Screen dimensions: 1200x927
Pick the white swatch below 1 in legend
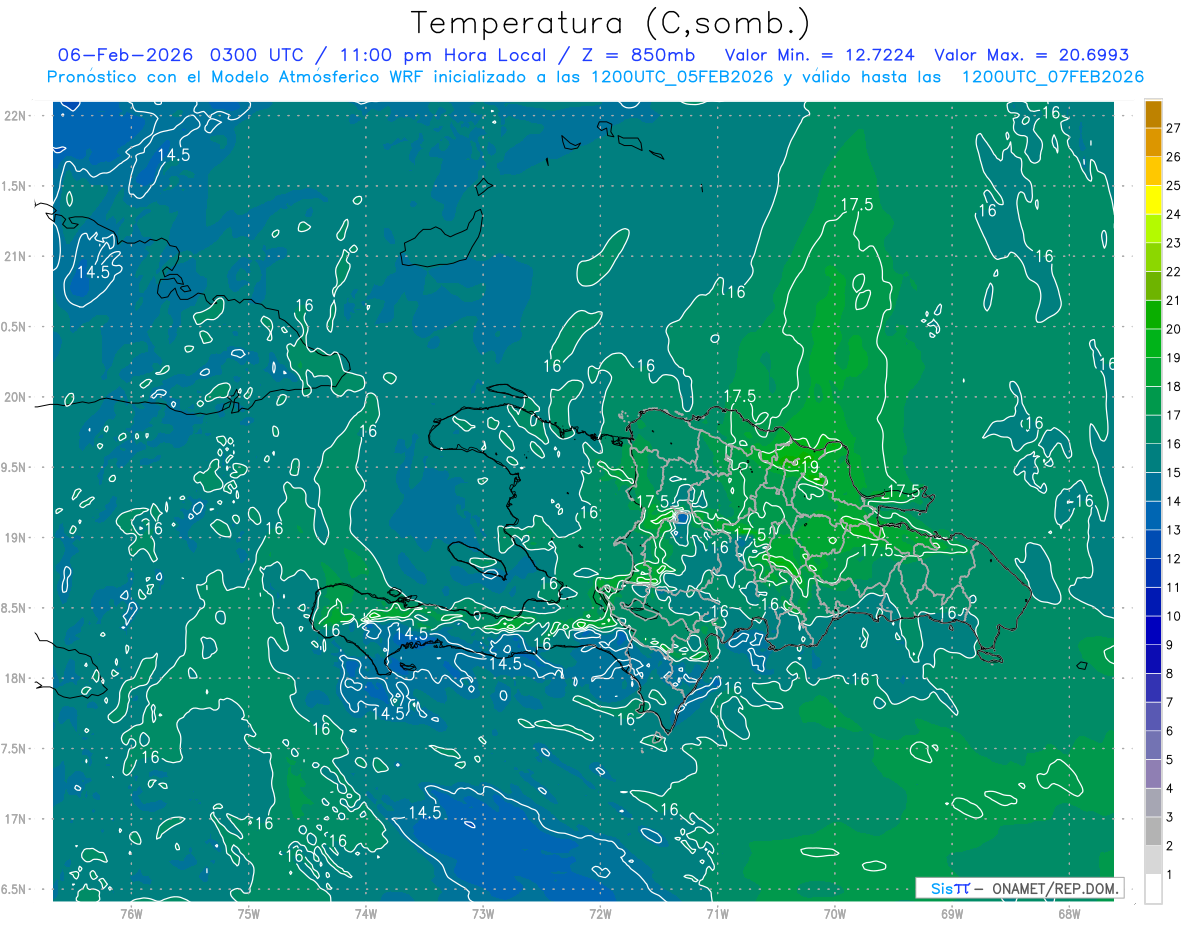click(1153, 889)
